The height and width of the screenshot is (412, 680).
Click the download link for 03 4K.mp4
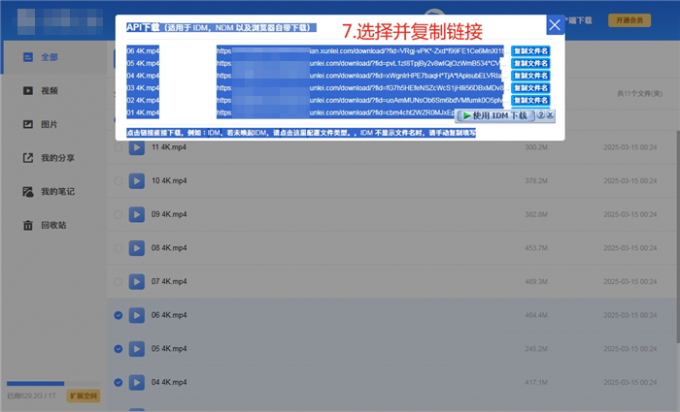(361, 88)
